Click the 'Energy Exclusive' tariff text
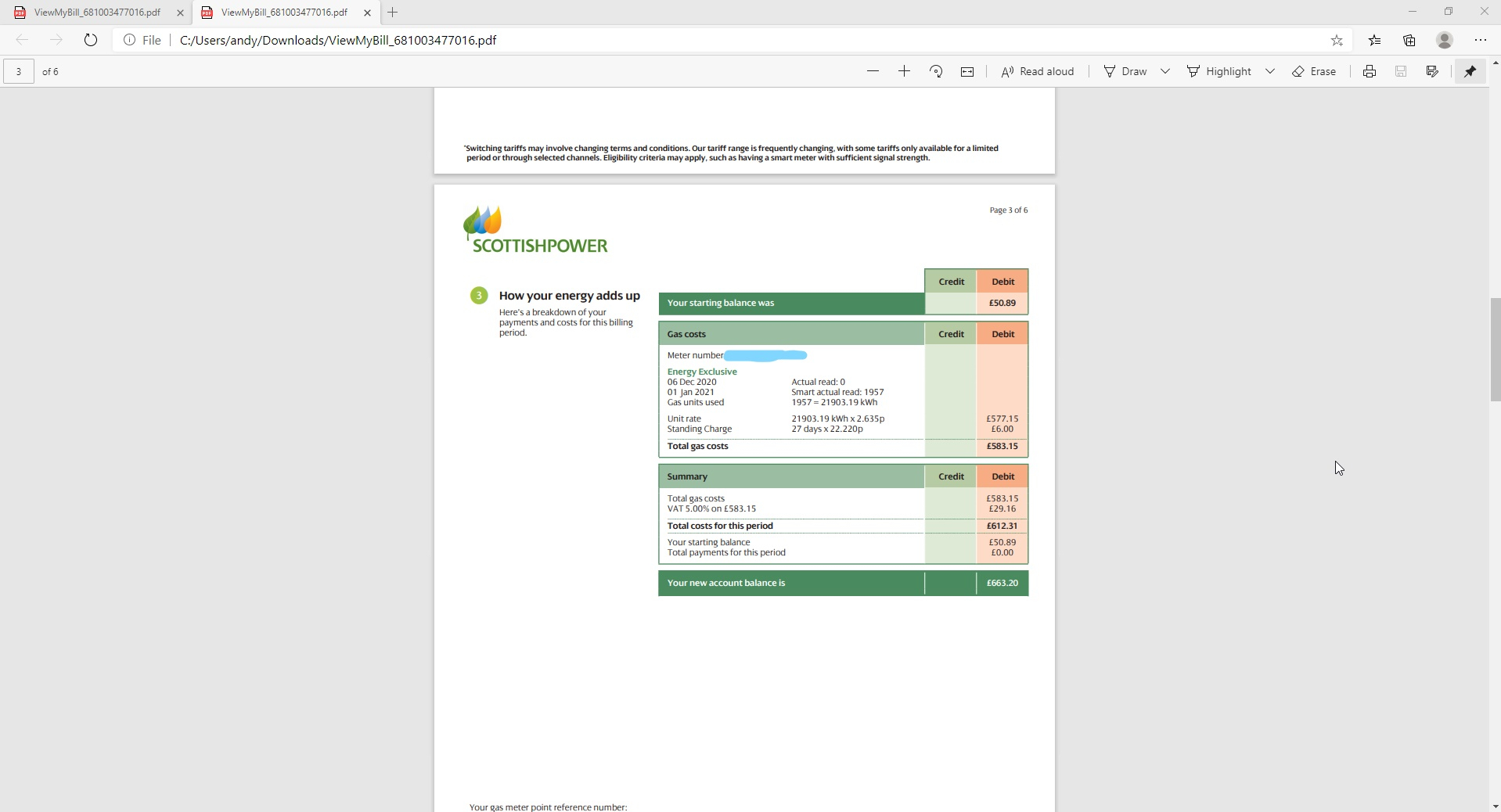Viewport: 1501px width, 812px height. pyautogui.click(x=702, y=372)
